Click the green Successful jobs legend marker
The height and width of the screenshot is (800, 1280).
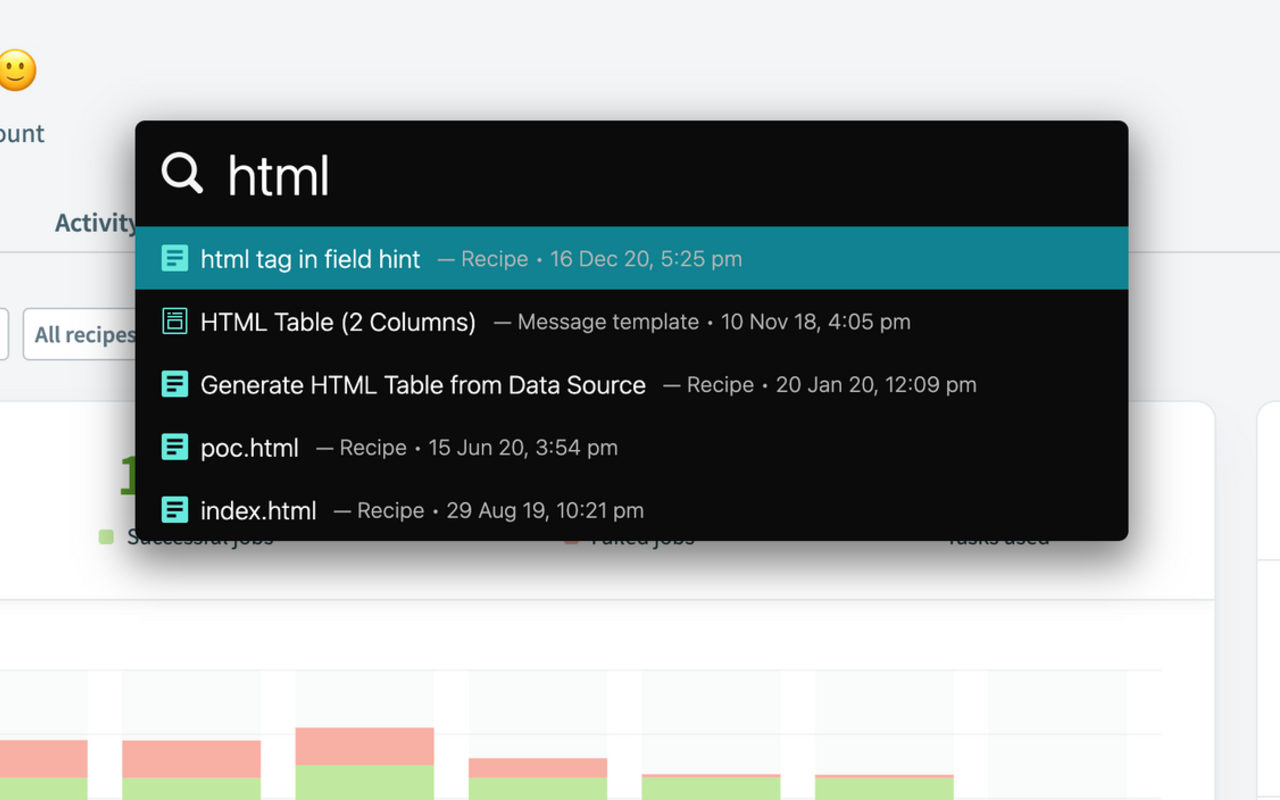(106, 538)
